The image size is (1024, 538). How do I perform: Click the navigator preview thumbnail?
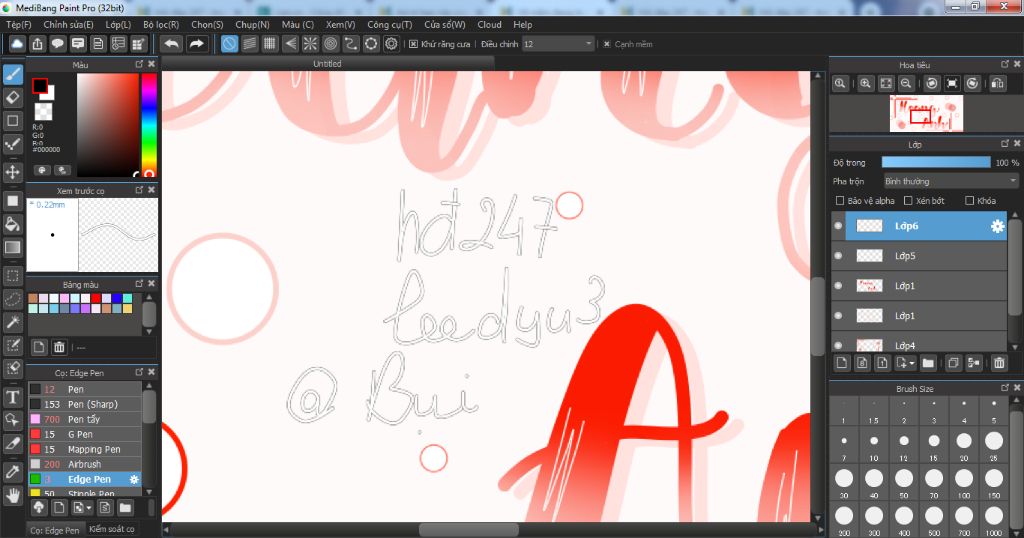926,114
